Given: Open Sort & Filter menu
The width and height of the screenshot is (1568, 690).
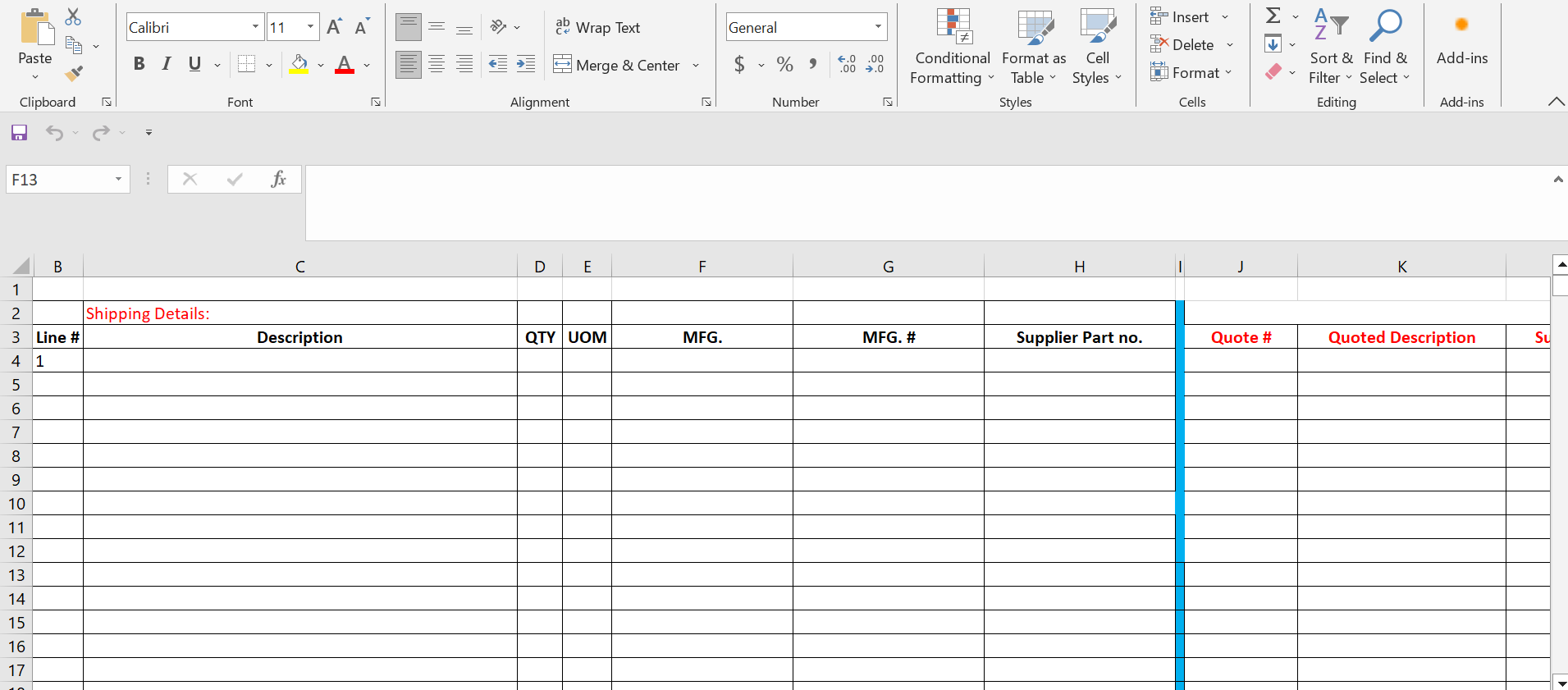Looking at the screenshot, I should click(1331, 47).
